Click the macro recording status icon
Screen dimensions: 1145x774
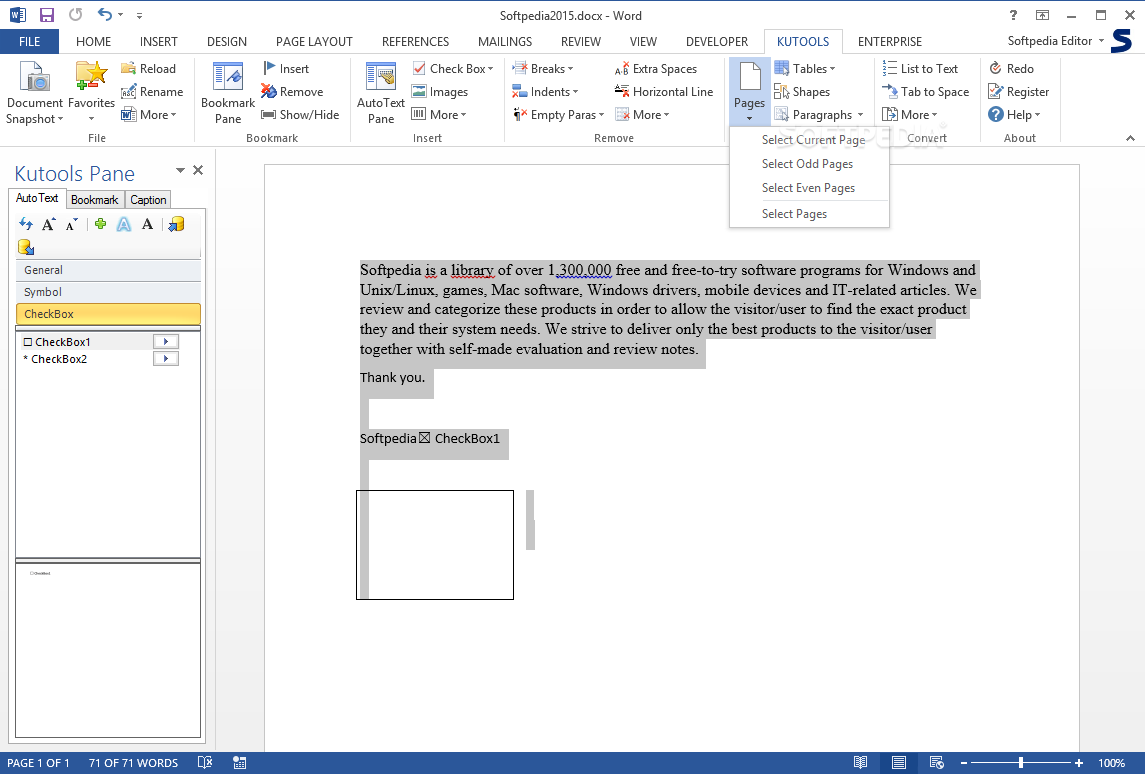[x=239, y=762]
